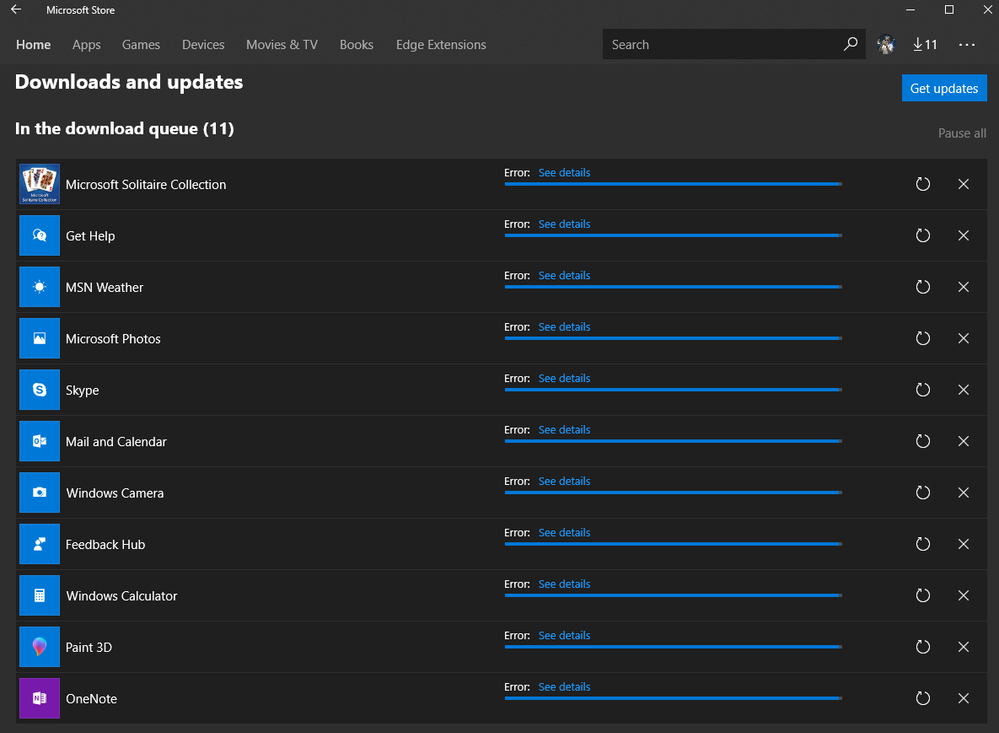Open the MSN Weather app tile

click(40, 287)
